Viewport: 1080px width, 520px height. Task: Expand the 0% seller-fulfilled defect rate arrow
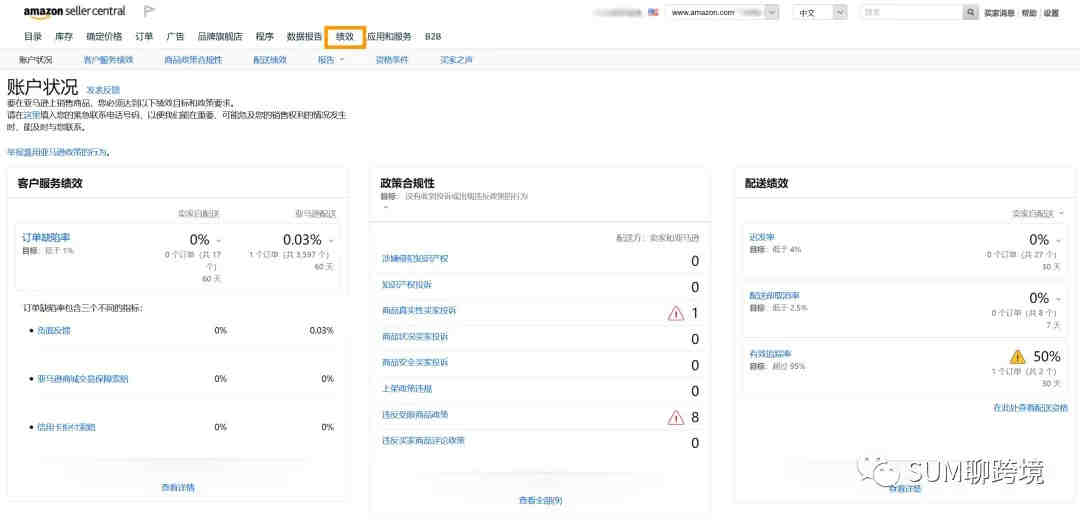tap(219, 240)
